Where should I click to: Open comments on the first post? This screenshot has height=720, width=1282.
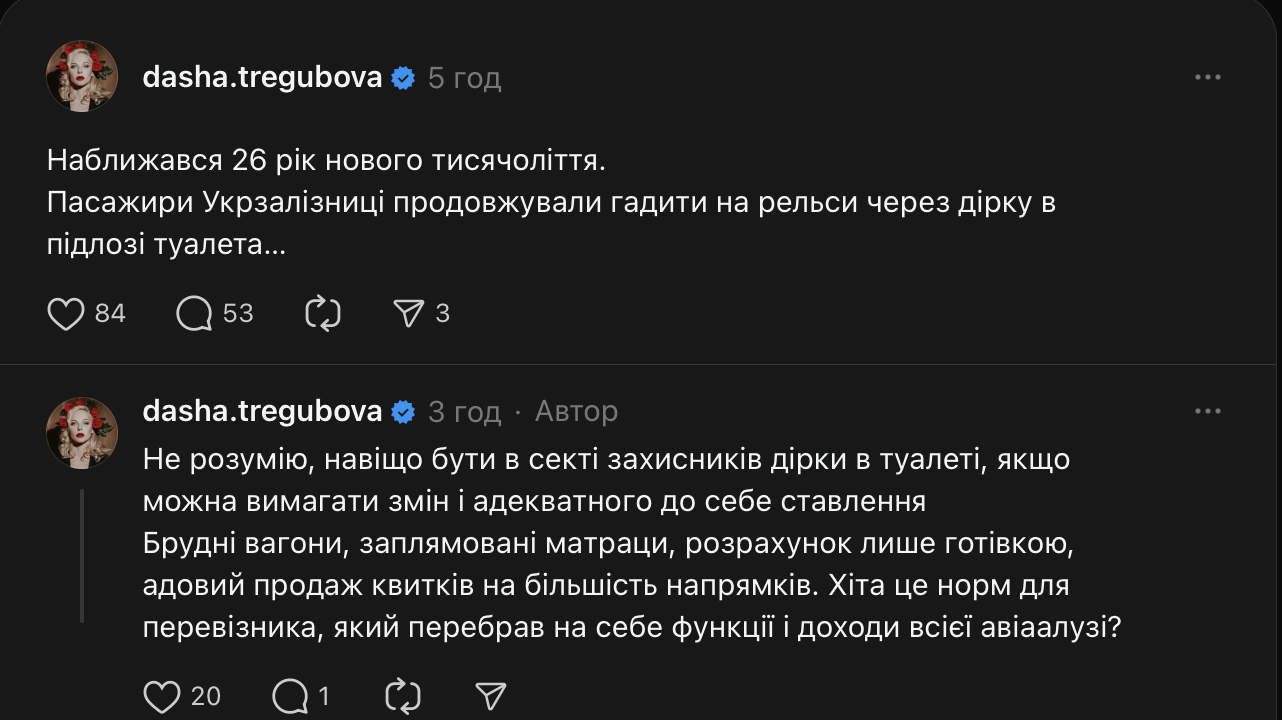[x=195, y=314]
